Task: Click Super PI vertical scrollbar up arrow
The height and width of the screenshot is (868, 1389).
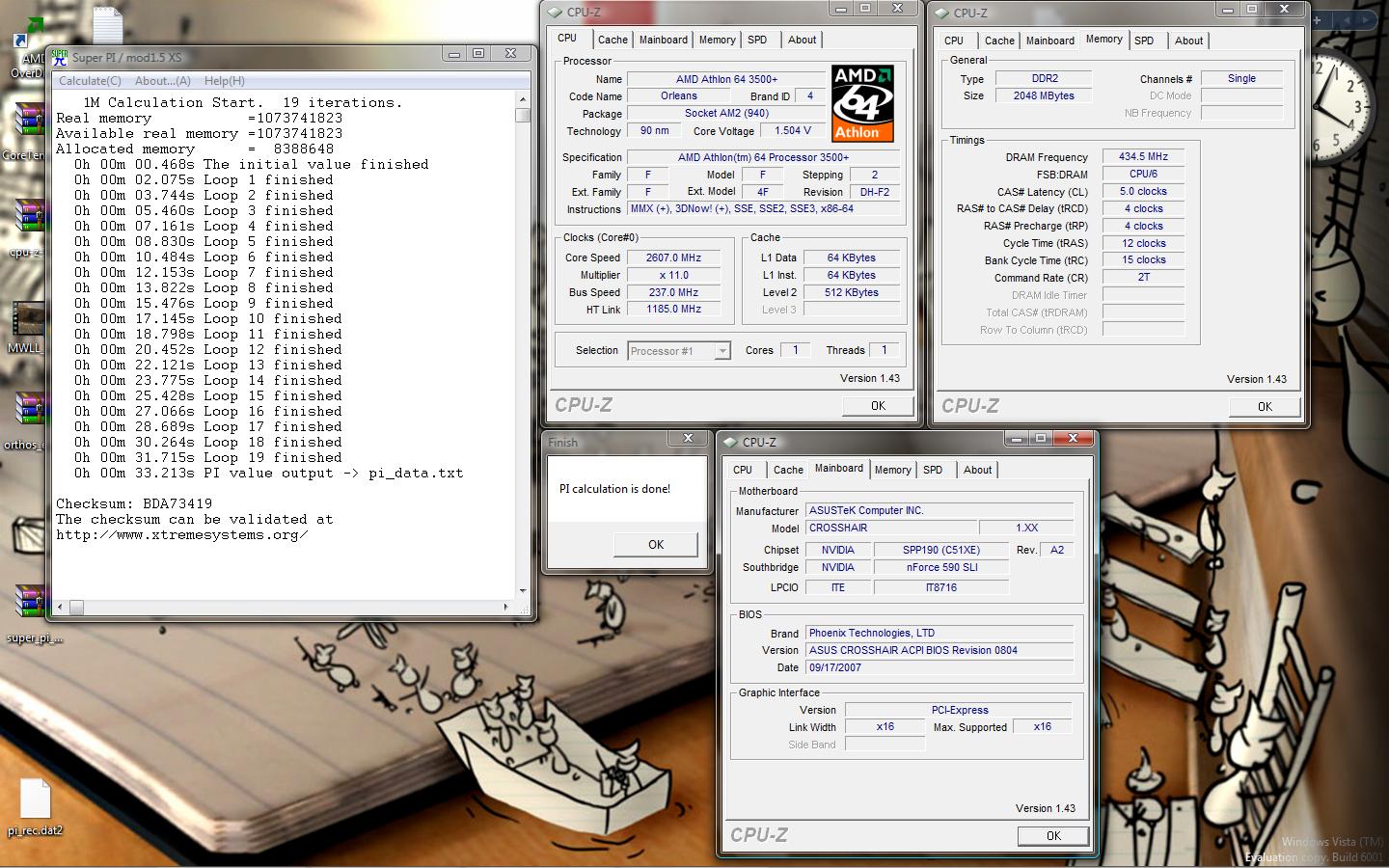Action: coord(523,99)
